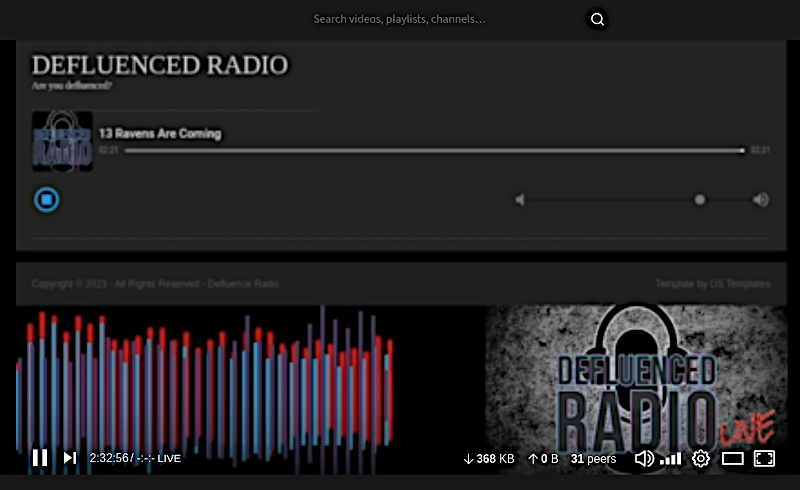
Task: Click the radio track progress bar
Action: tap(435, 151)
